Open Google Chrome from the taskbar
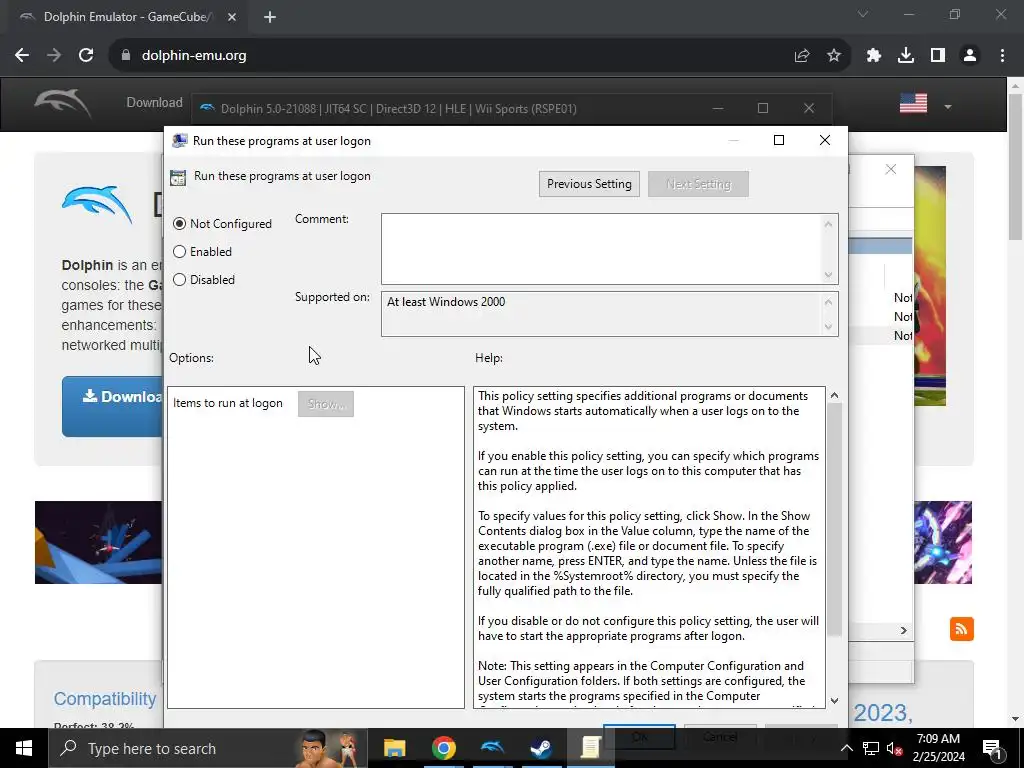Screen dimensions: 1024x768 [443, 748]
